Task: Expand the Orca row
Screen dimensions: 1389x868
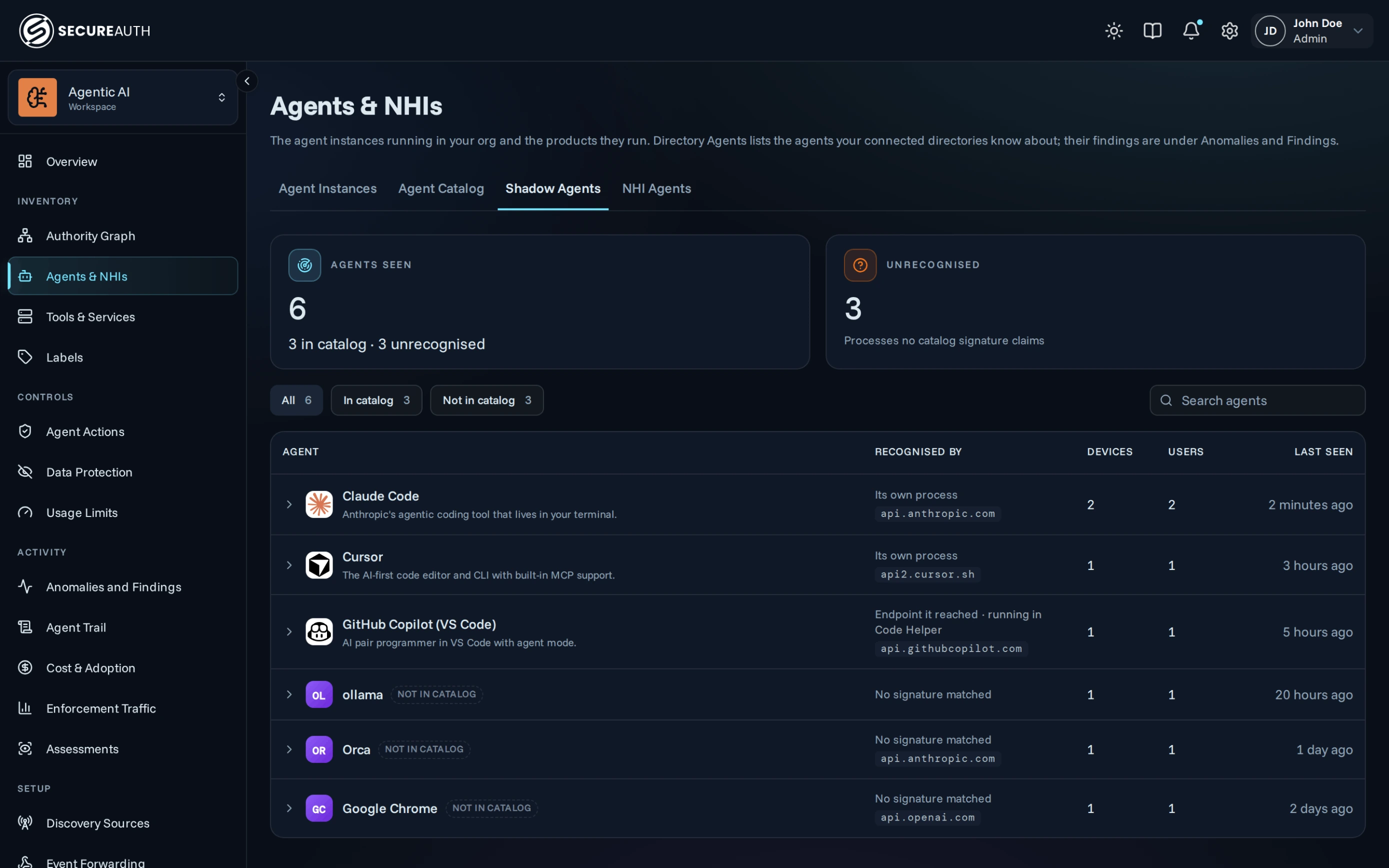Action: [289, 749]
